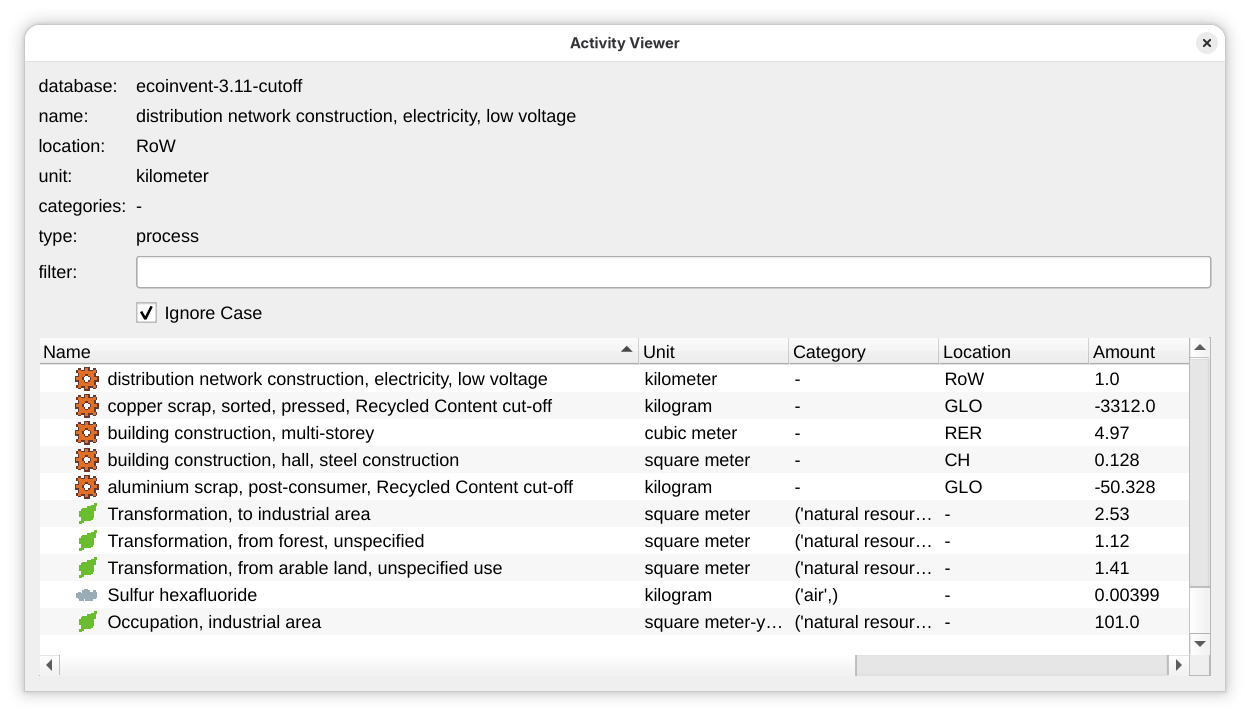Select 'copper scrap, sorted, pressed' row name
Image resolution: width=1250 pixels, height=716 pixels.
(x=330, y=406)
